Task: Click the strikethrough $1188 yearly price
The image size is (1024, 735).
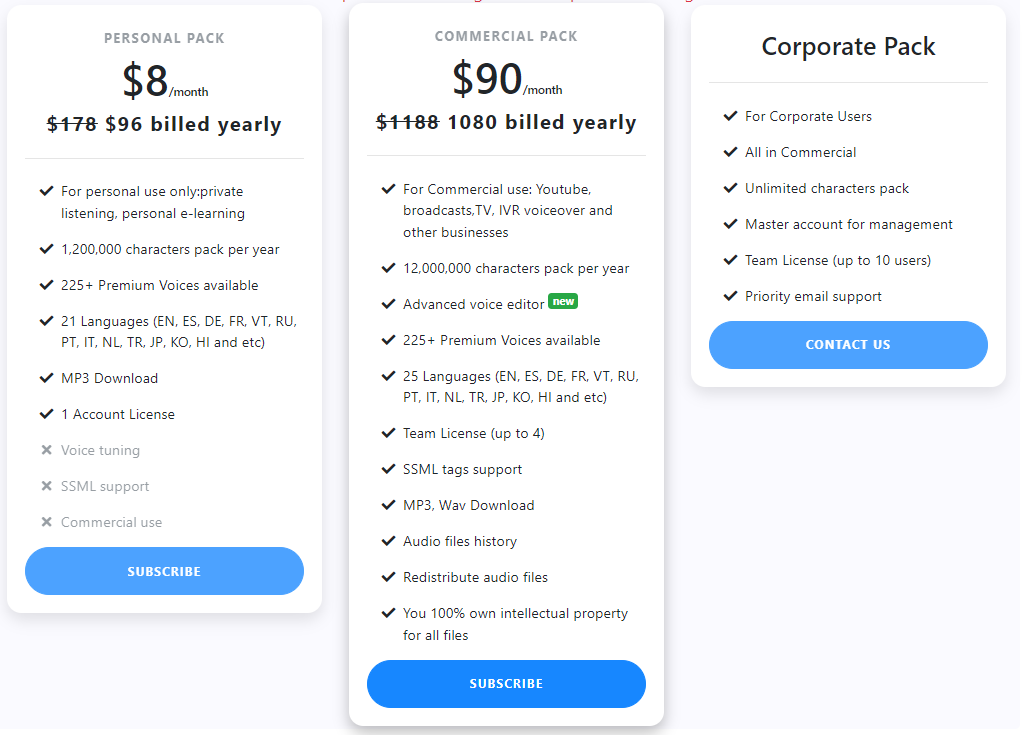Action: (x=408, y=122)
